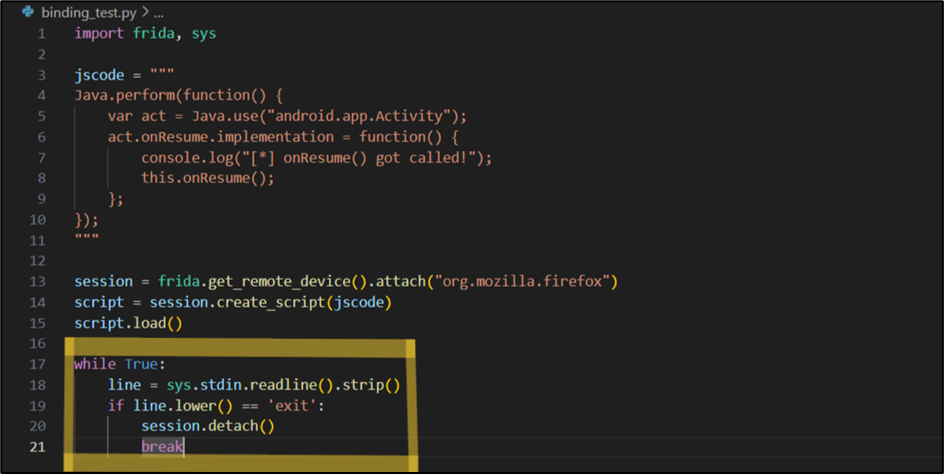The image size is (944, 474).
Task: Click the "android.app.Activity" string
Action: (x=358, y=116)
